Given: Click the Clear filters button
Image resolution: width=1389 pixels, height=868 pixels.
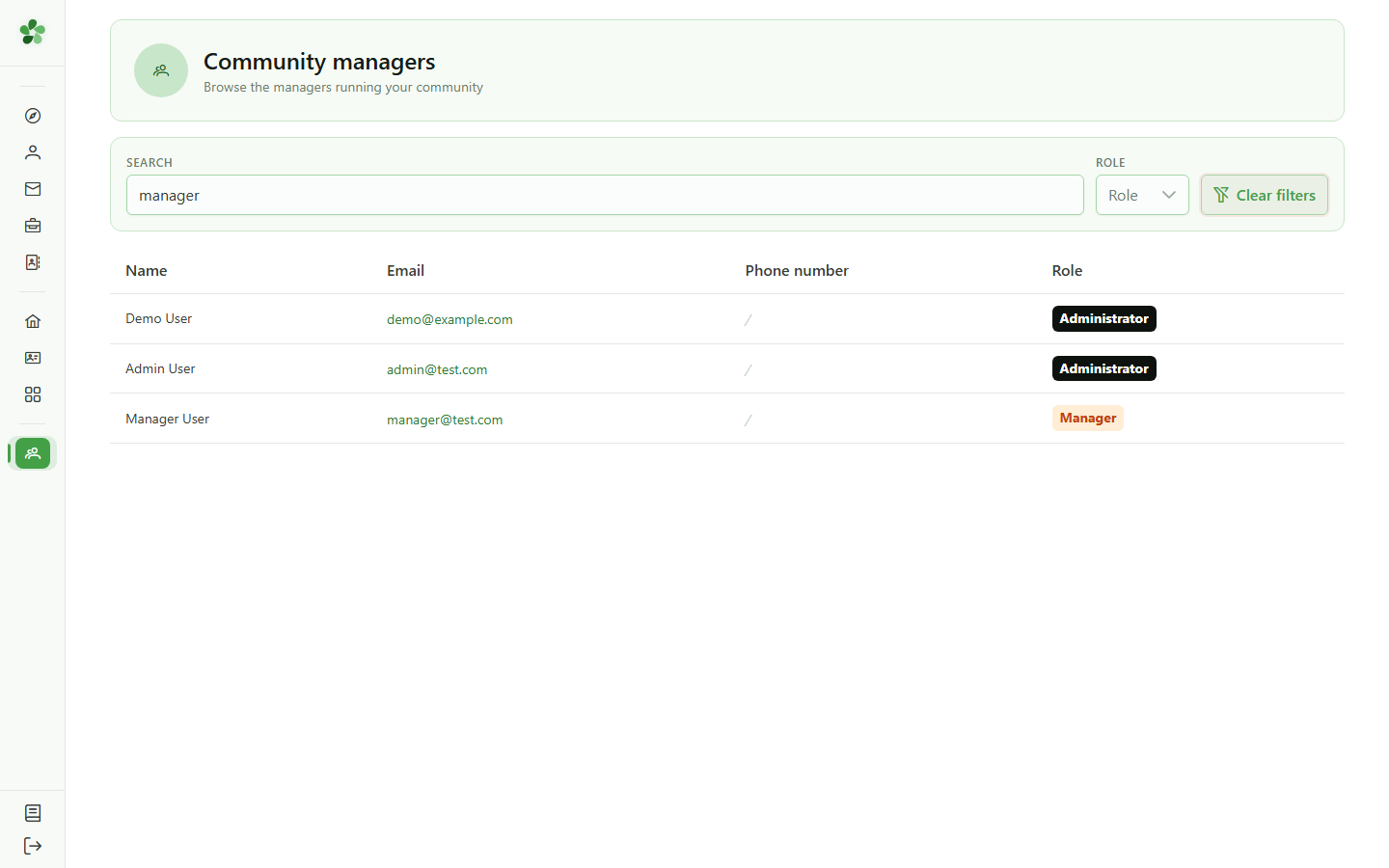Looking at the screenshot, I should (x=1265, y=195).
